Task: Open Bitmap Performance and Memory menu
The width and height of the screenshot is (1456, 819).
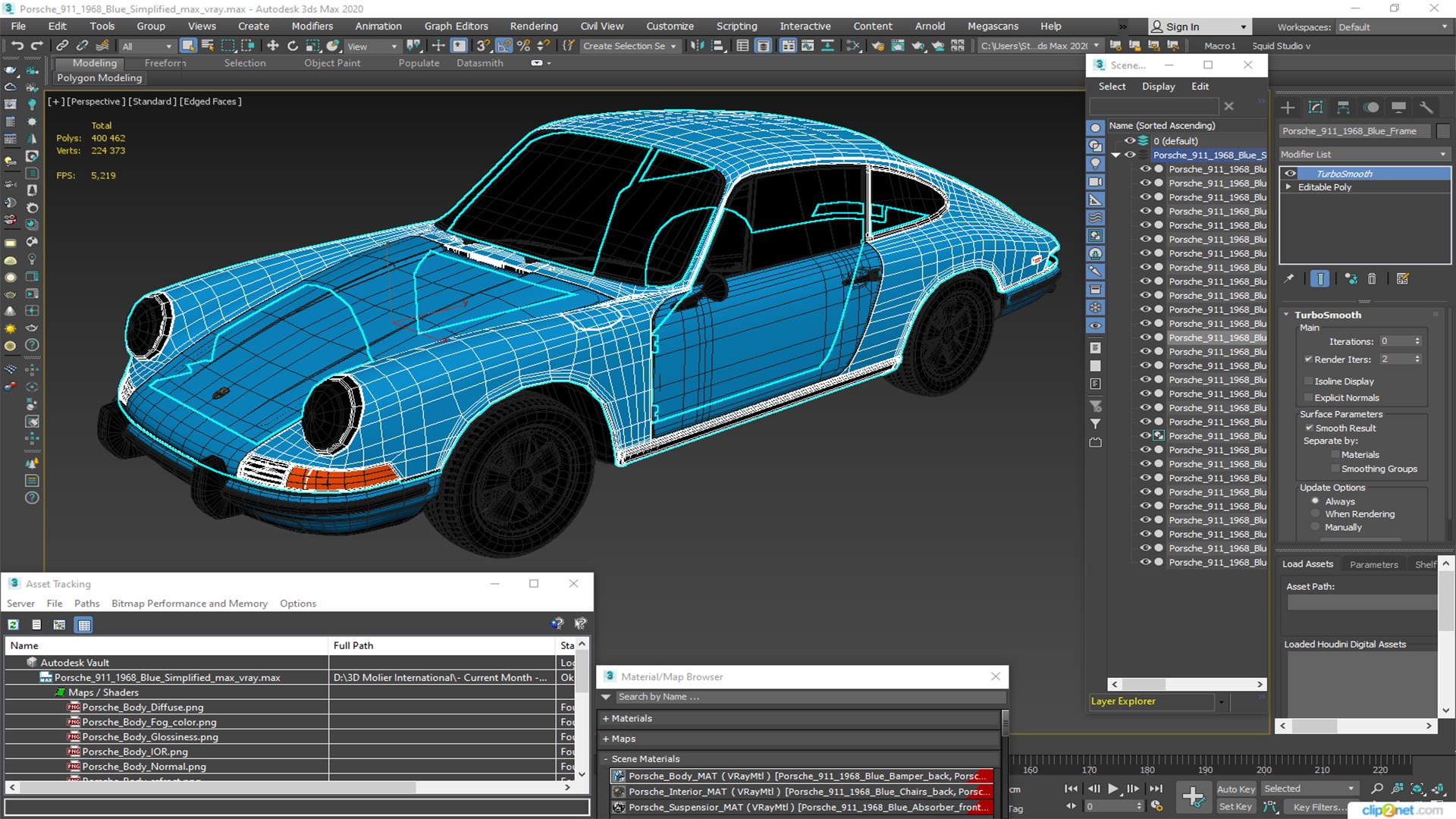Action: pyautogui.click(x=190, y=604)
